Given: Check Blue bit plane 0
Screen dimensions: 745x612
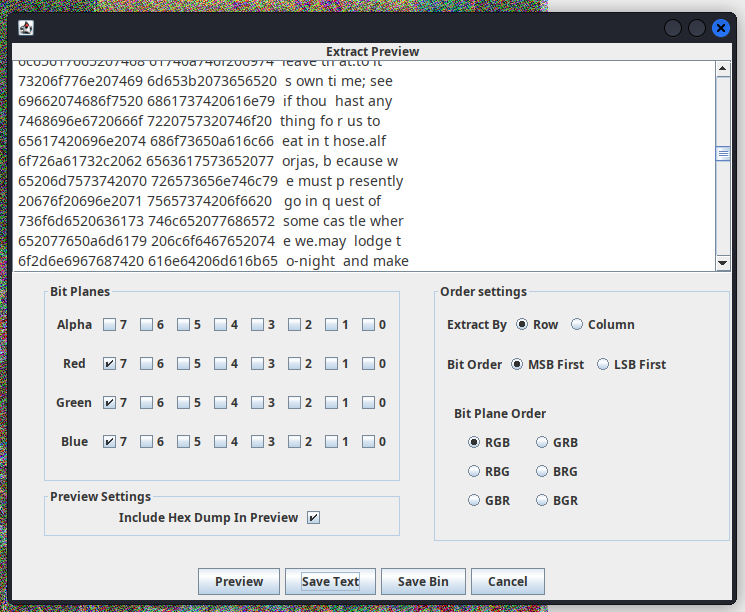Looking at the screenshot, I should (368, 442).
